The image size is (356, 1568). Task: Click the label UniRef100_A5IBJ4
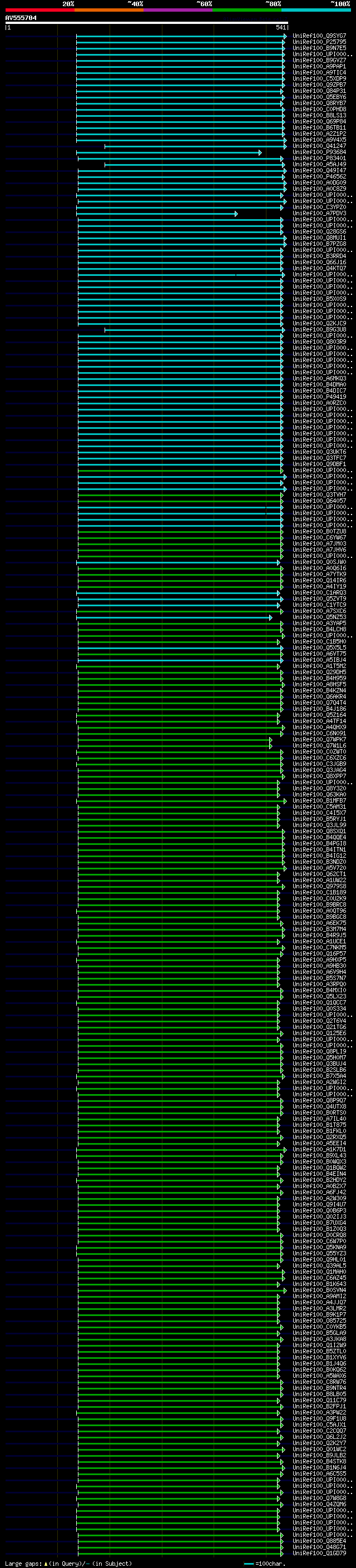pos(319,660)
